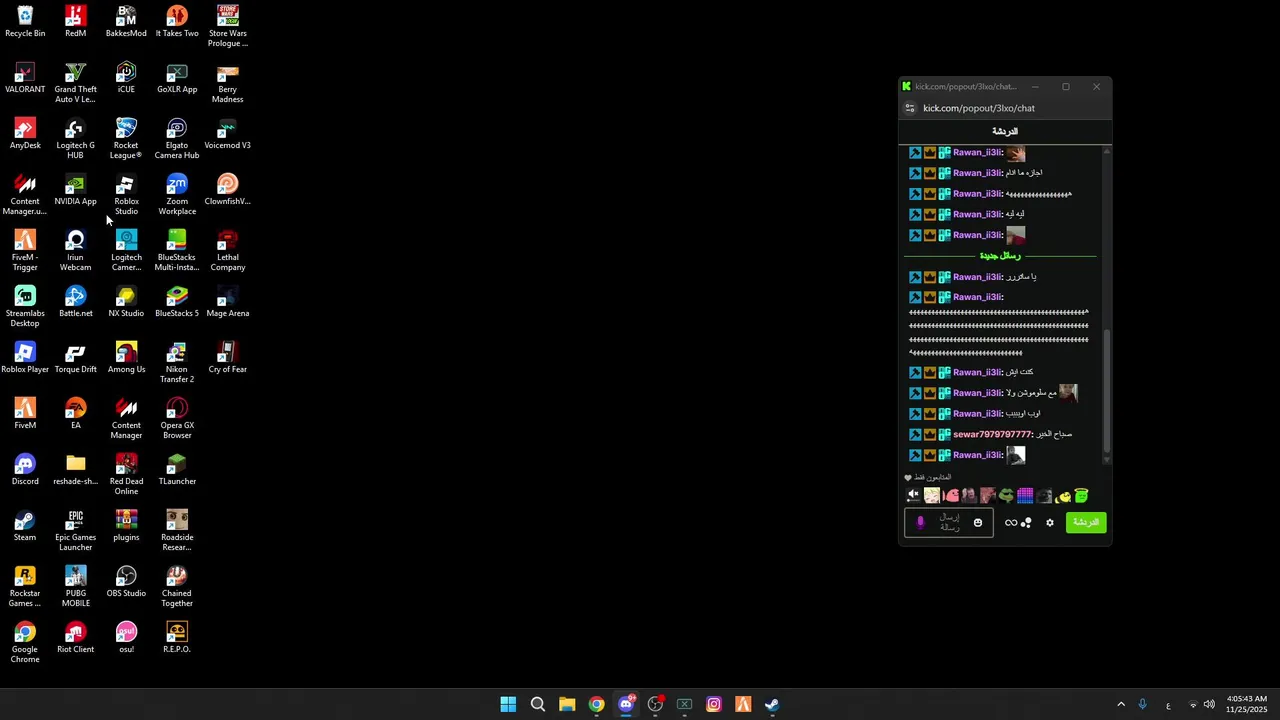The width and height of the screenshot is (1280, 720).
Task: Click the kick.com/popout/3lxo/chat address text
Action: coord(979,108)
